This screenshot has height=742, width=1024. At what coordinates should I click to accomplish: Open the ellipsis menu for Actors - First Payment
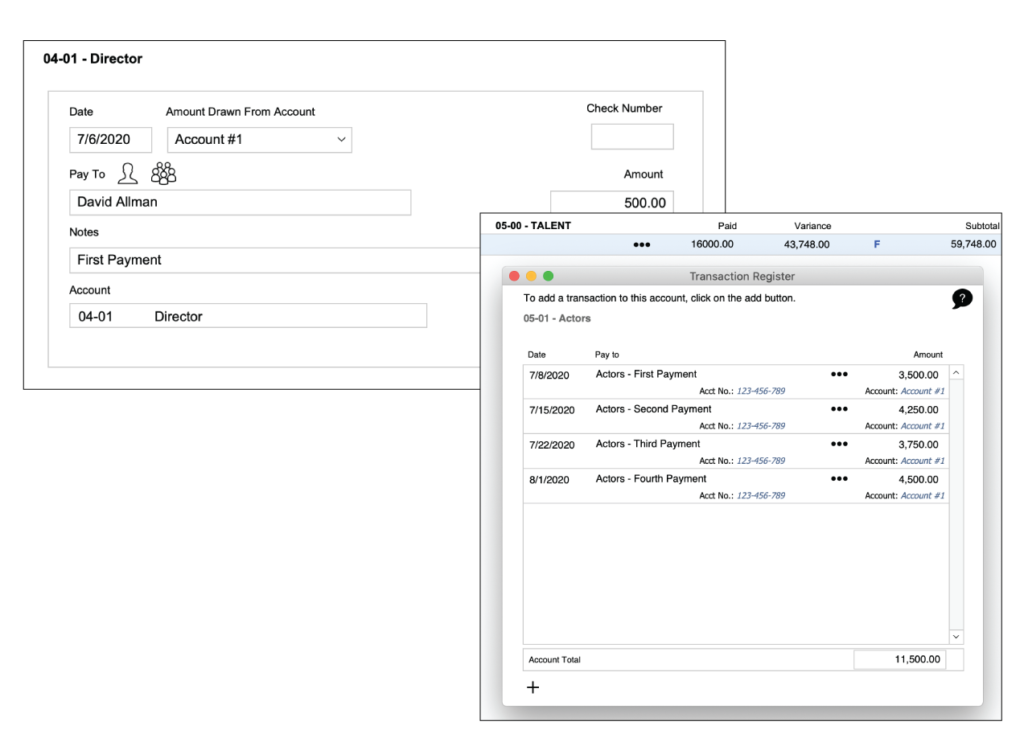tap(839, 374)
